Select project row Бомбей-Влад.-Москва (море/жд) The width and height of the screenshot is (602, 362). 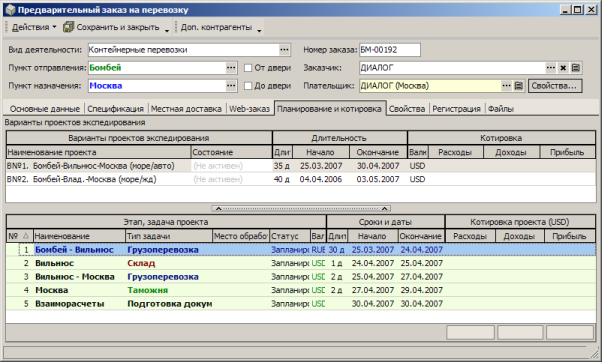click(x=301, y=179)
